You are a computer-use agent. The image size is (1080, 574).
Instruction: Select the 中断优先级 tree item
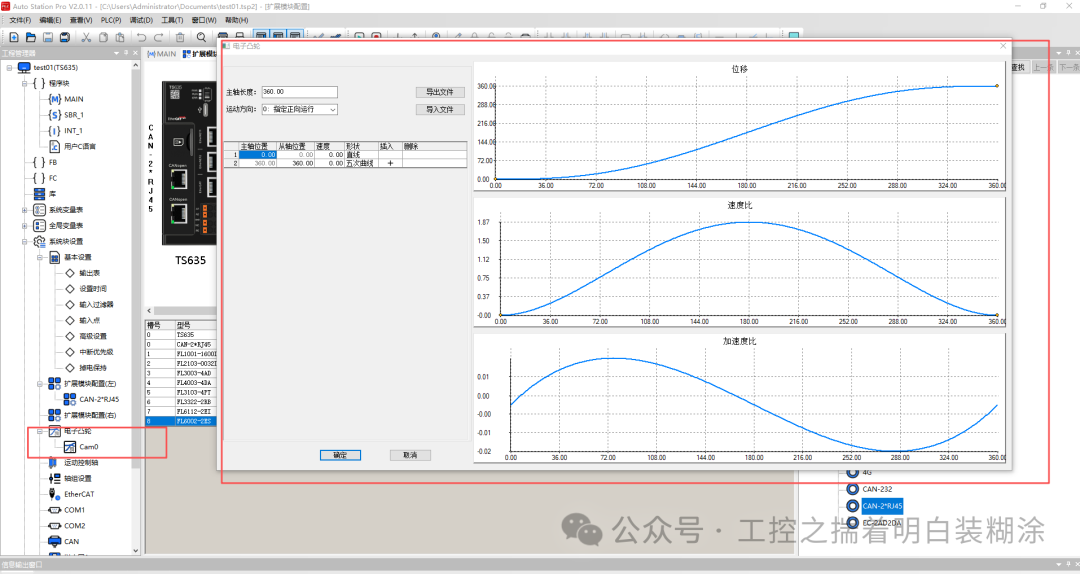point(96,352)
